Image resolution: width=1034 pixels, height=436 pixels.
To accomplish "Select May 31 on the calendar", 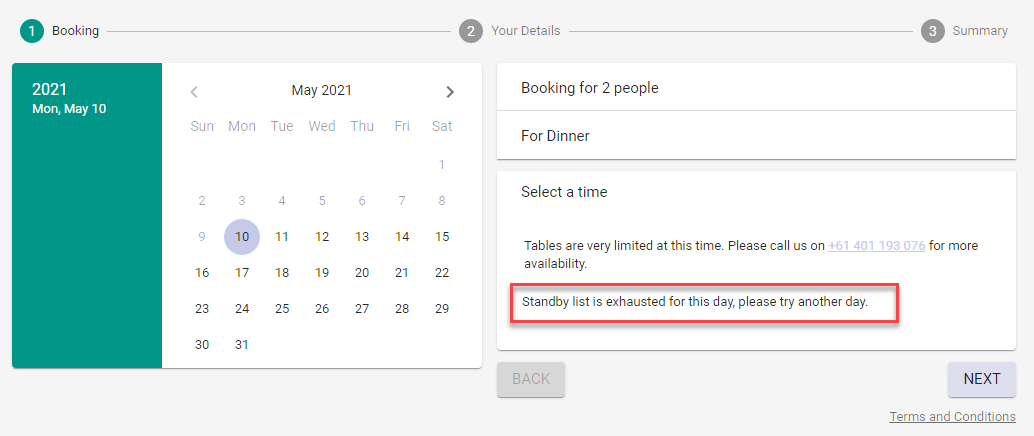I will tap(242, 345).
